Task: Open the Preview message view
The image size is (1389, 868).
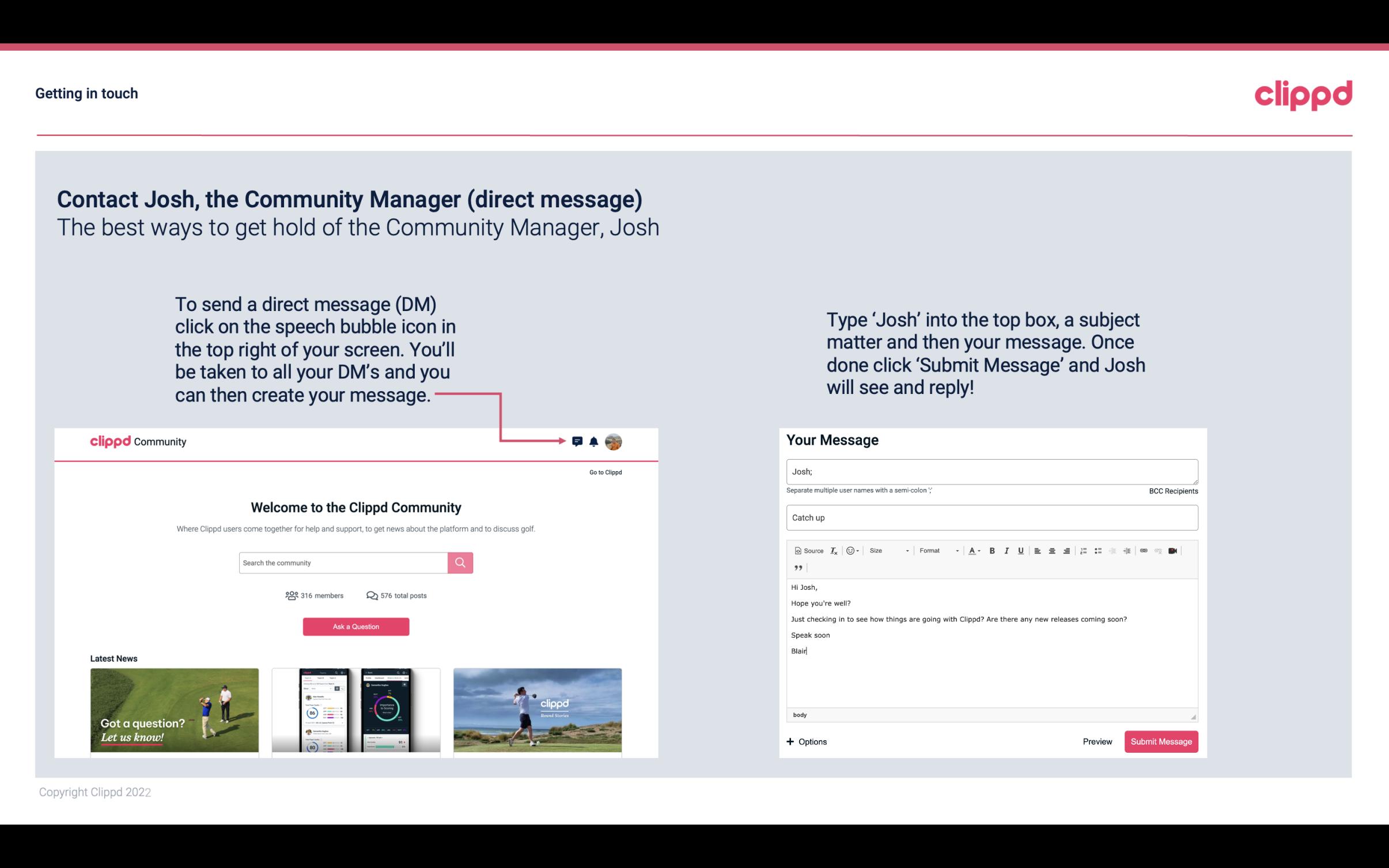Action: [x=1097, y=741]
